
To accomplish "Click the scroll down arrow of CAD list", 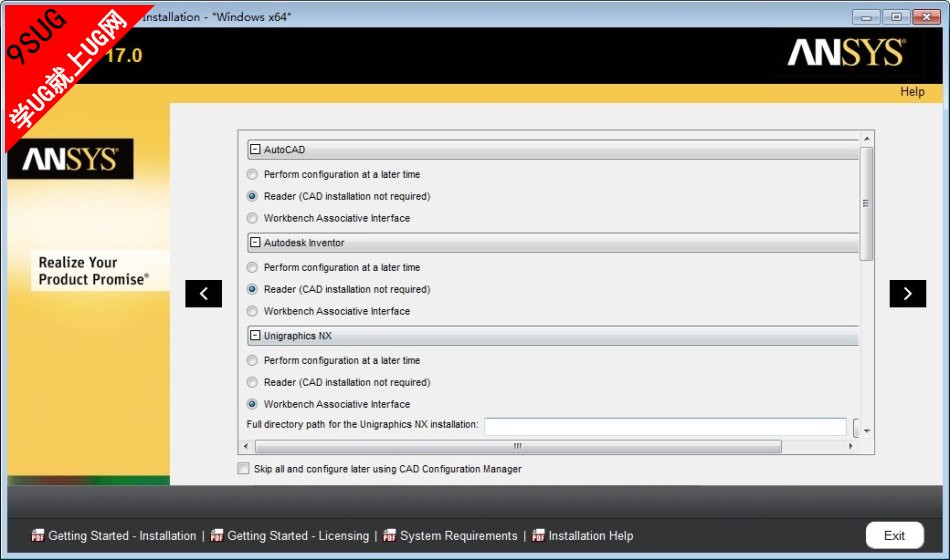I will [x=866, y=431].
